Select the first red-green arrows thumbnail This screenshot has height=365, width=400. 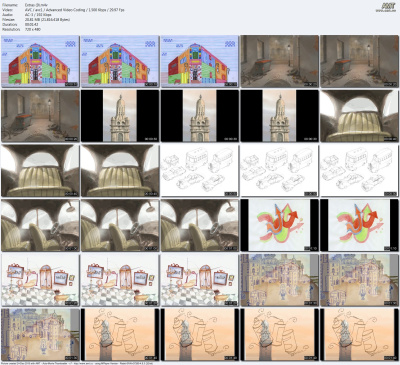(279, 225)
